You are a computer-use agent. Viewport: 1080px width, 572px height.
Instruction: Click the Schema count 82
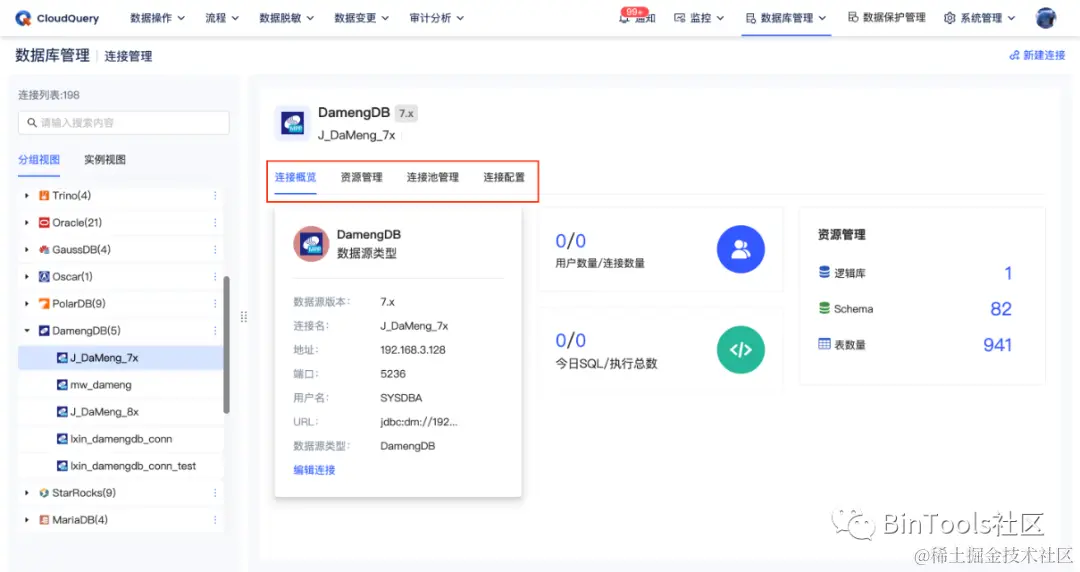tap(1001, 309)
